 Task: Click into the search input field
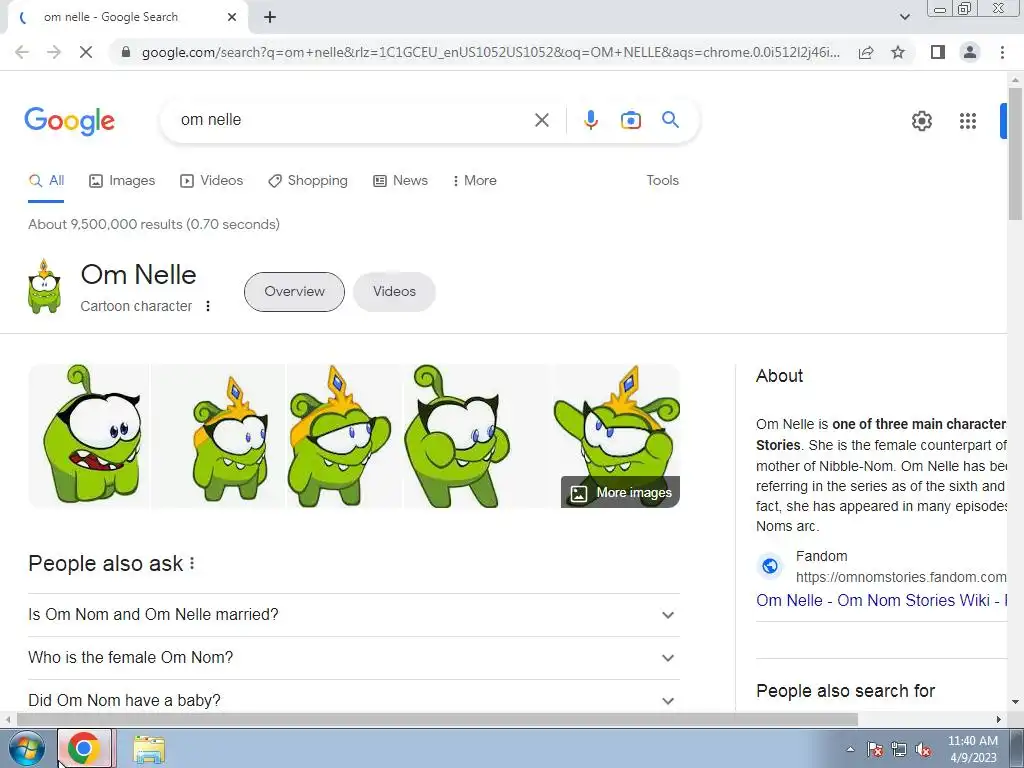click(353, 120)
